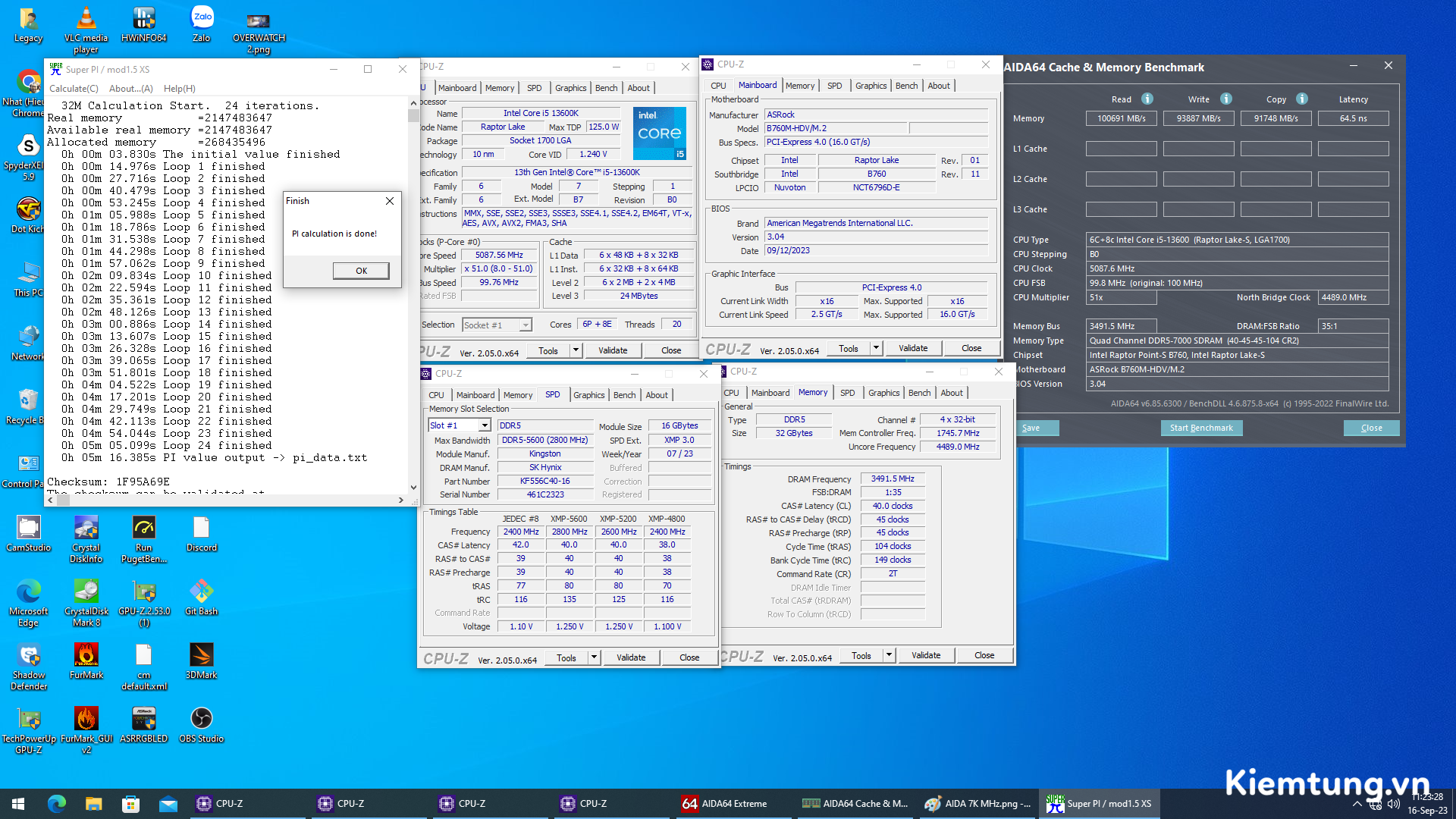Open TechPowerUp GPU-Z desktop shortcut
Screen dimensions: 1456x819
pyautogui.click(x=28, y=730)
